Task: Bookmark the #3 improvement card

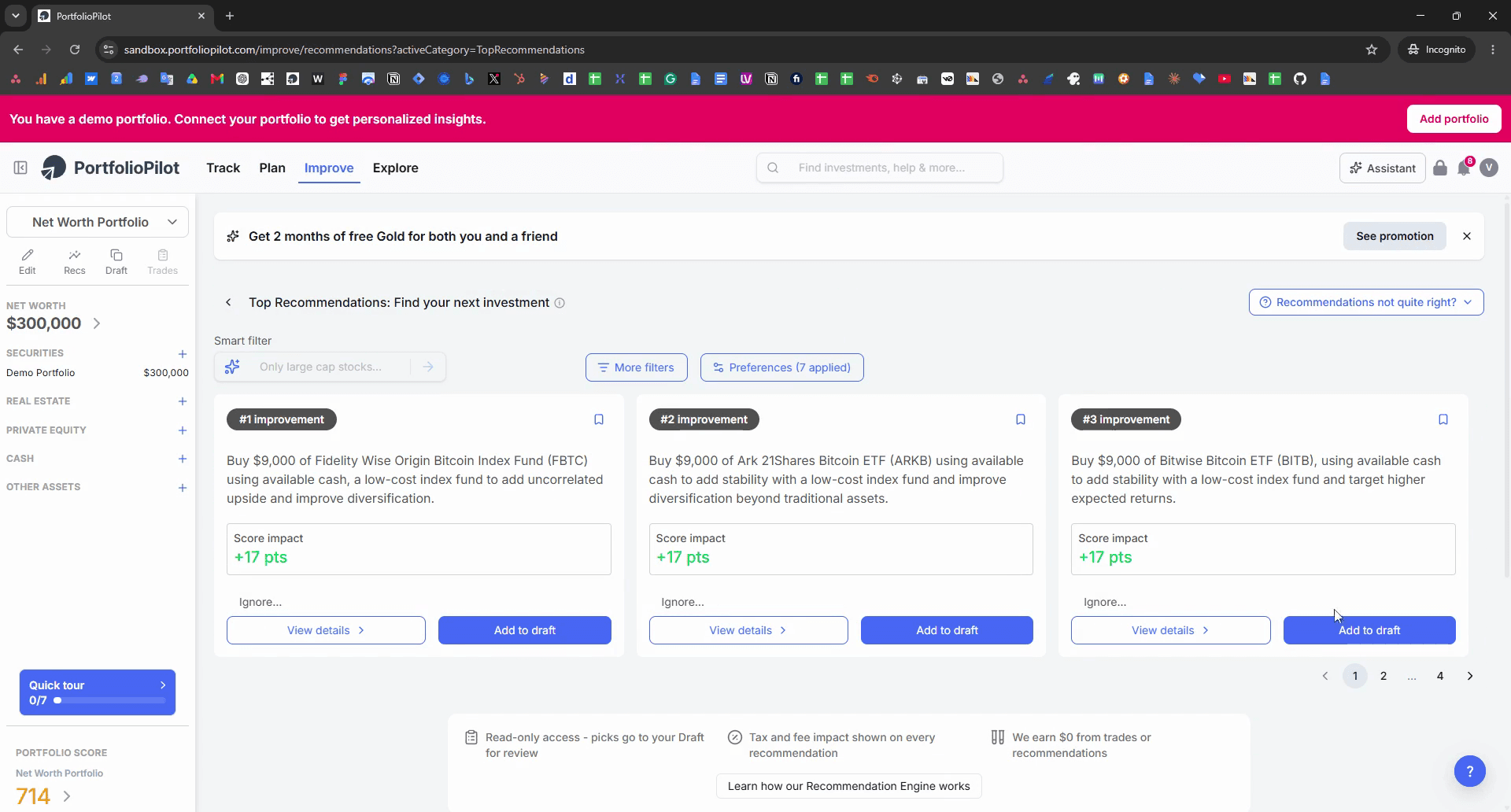Action: coord(1443,419)
